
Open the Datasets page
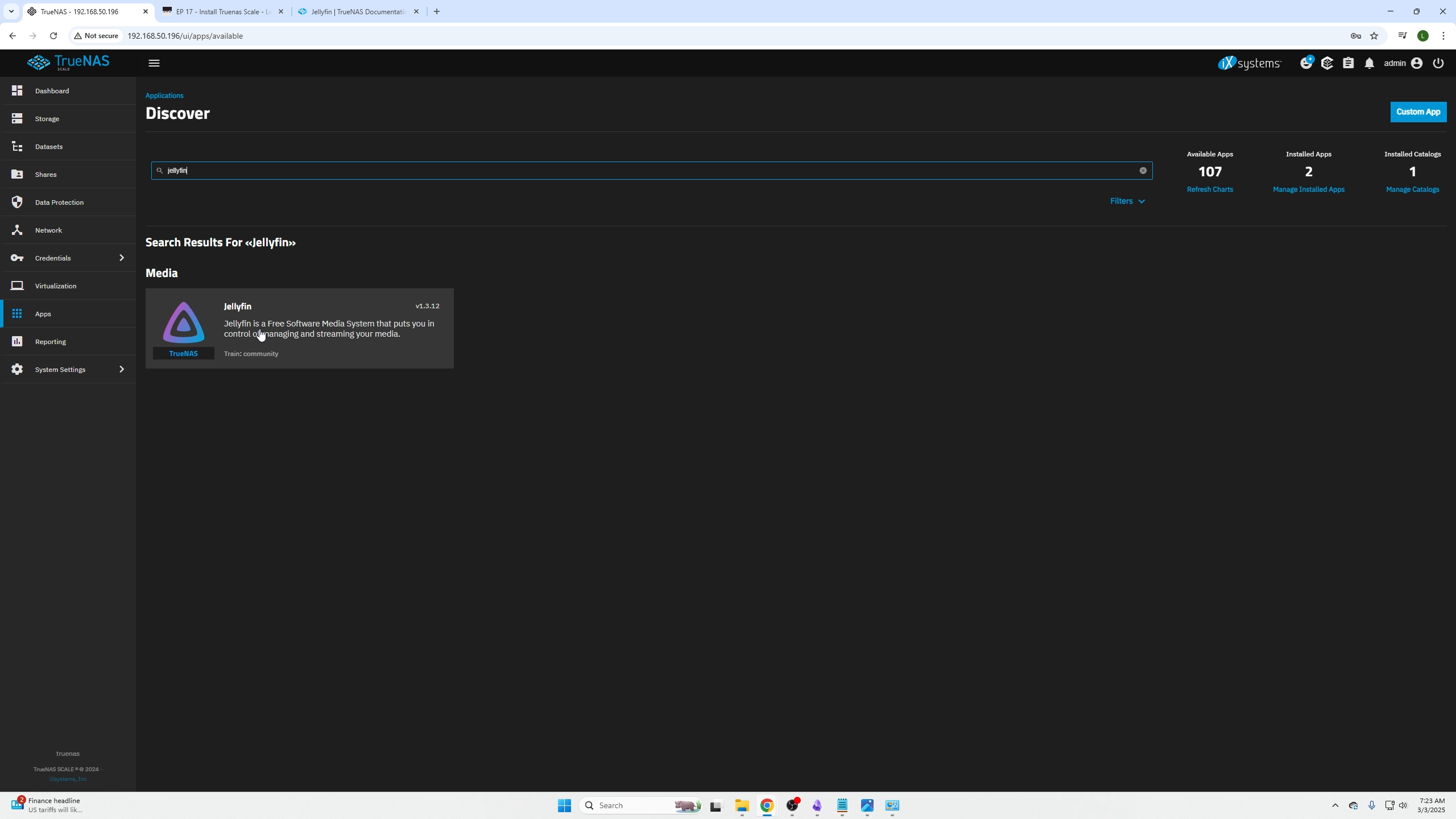[x=68, y=147]
